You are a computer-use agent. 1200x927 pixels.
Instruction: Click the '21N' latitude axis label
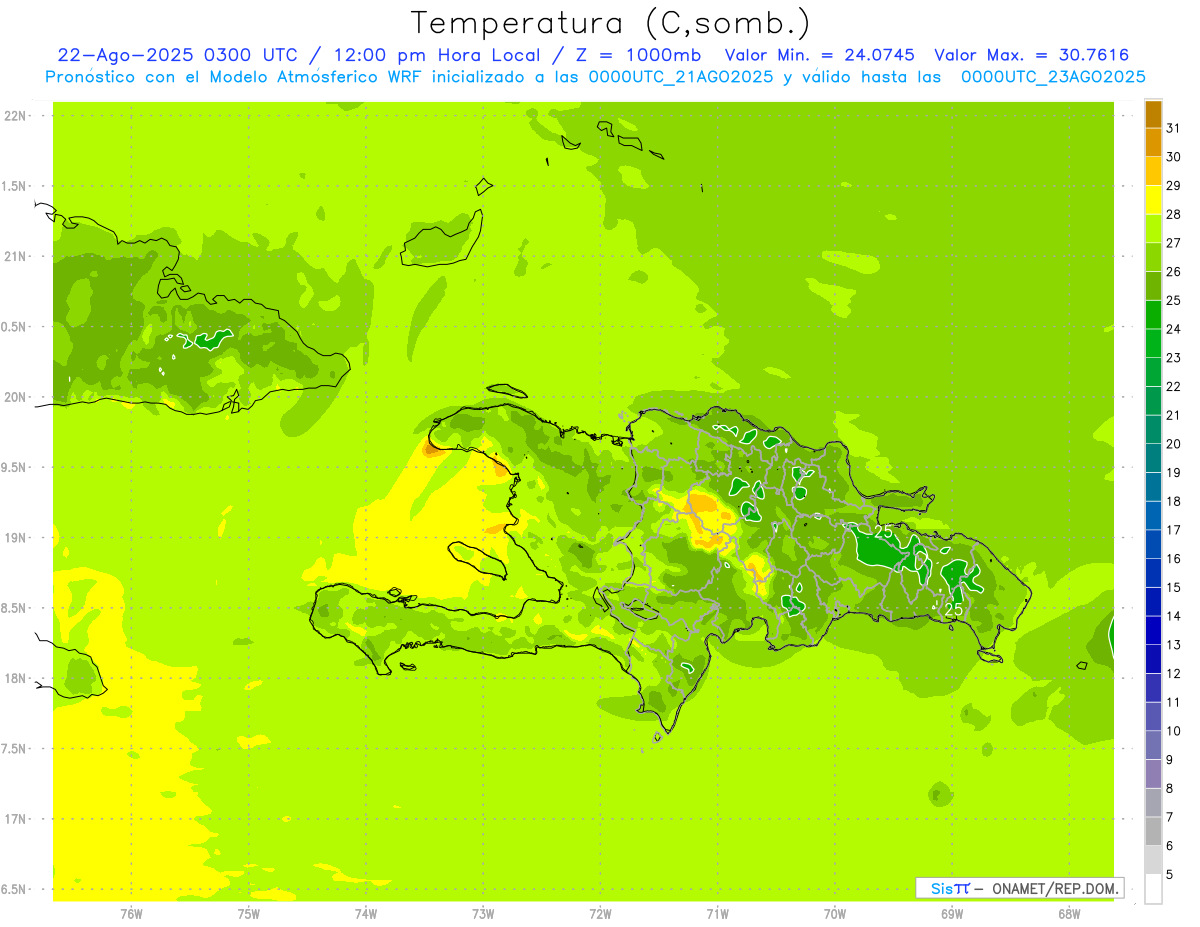pyautogui.click(x=16, y=256)
